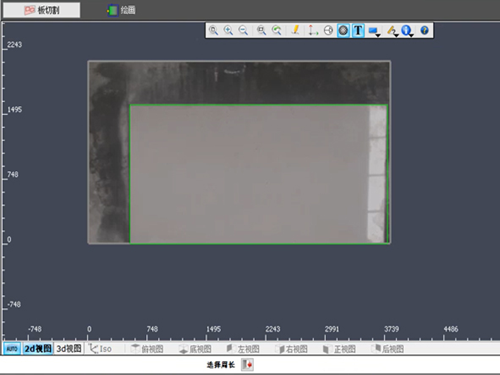Image resolution: width=500 pixels, height=375 pixels.
Task: Toggle the gray sphere shading button
Action: [x=343, y=31]
